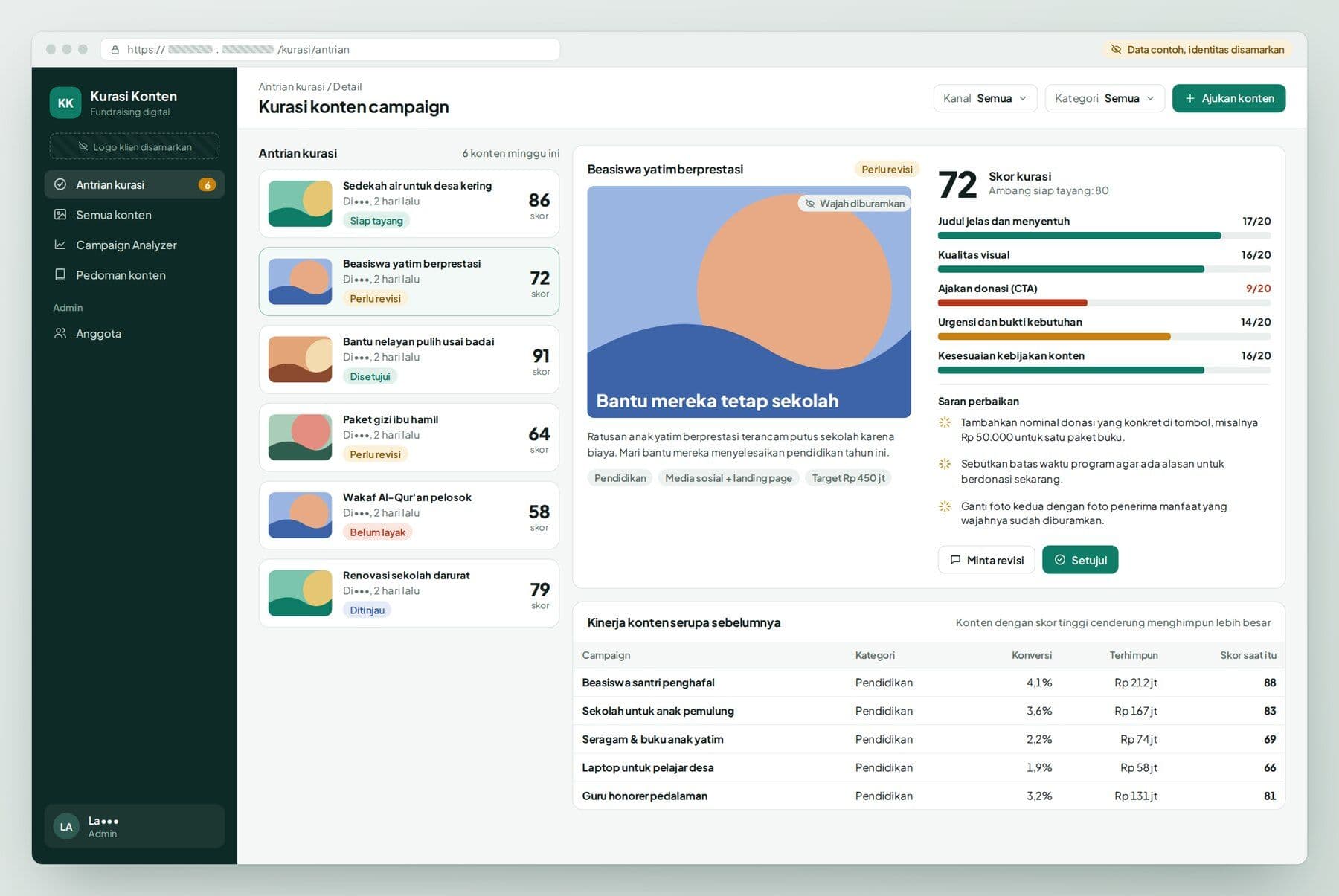
Task: Click the Pedoman konten book icon
Action: [60, 274]
